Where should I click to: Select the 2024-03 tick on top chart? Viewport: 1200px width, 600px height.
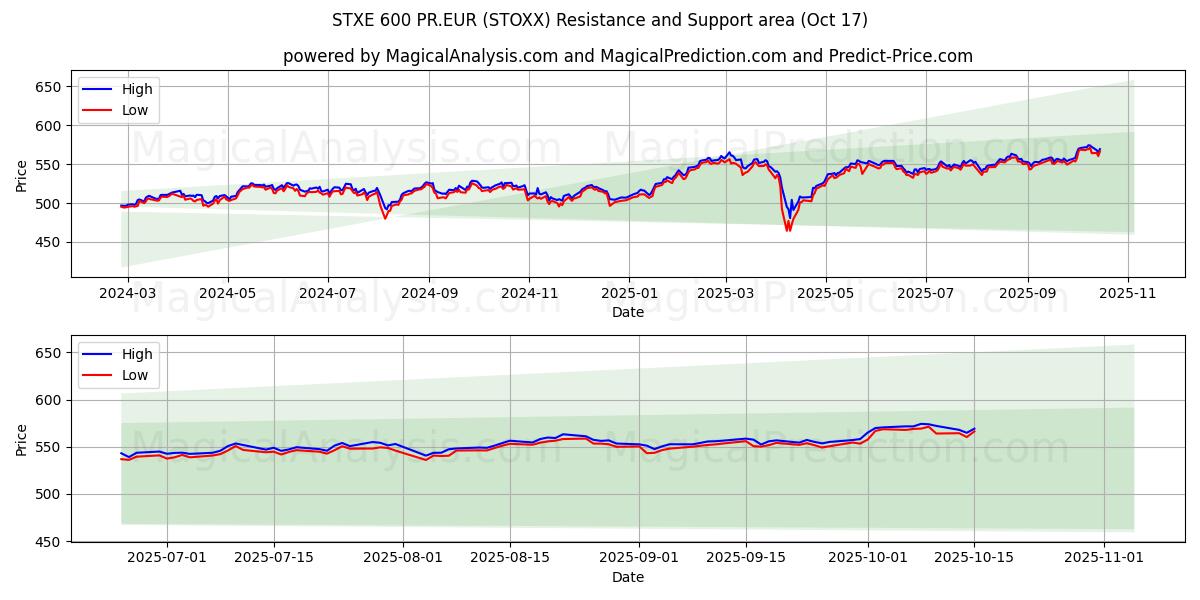pos(128,294)
